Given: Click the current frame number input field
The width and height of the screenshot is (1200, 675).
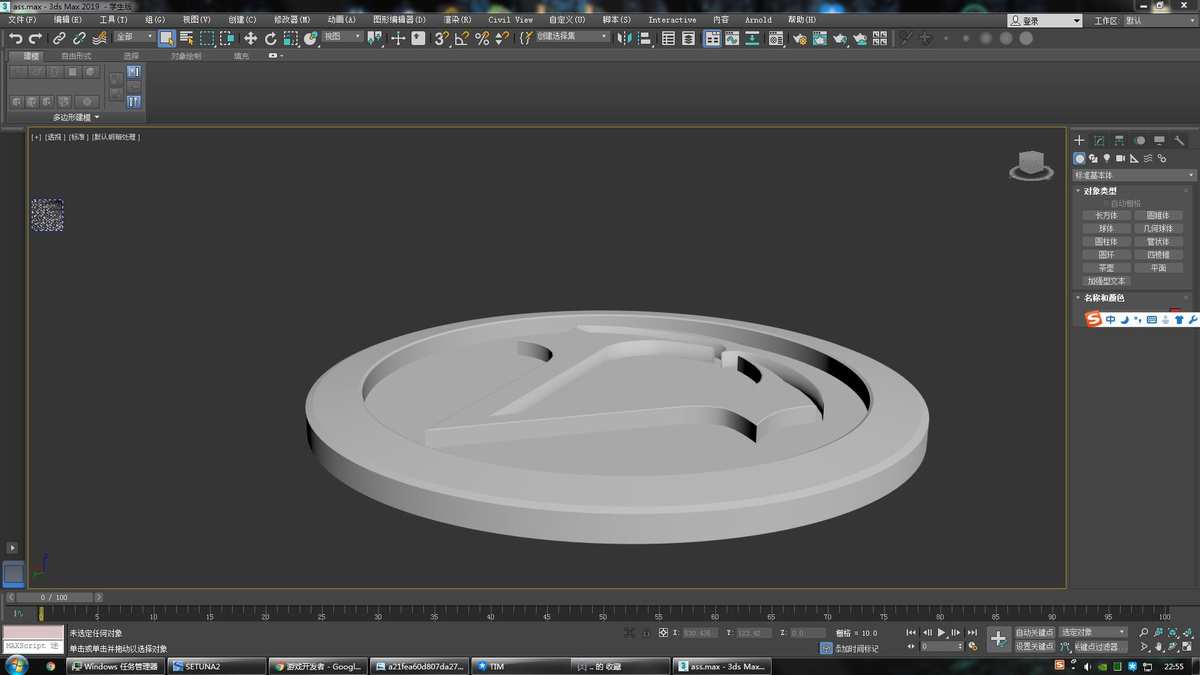Looking at the screenshot, I should (939, 646).
